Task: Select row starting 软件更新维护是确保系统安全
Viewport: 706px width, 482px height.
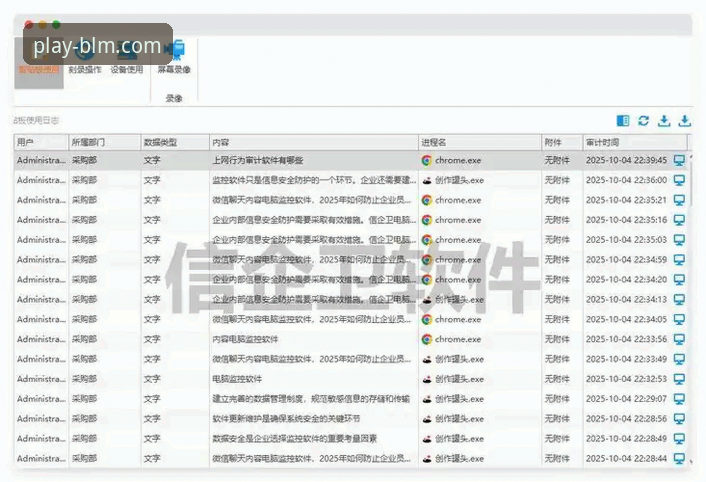Action: point(351,419)
